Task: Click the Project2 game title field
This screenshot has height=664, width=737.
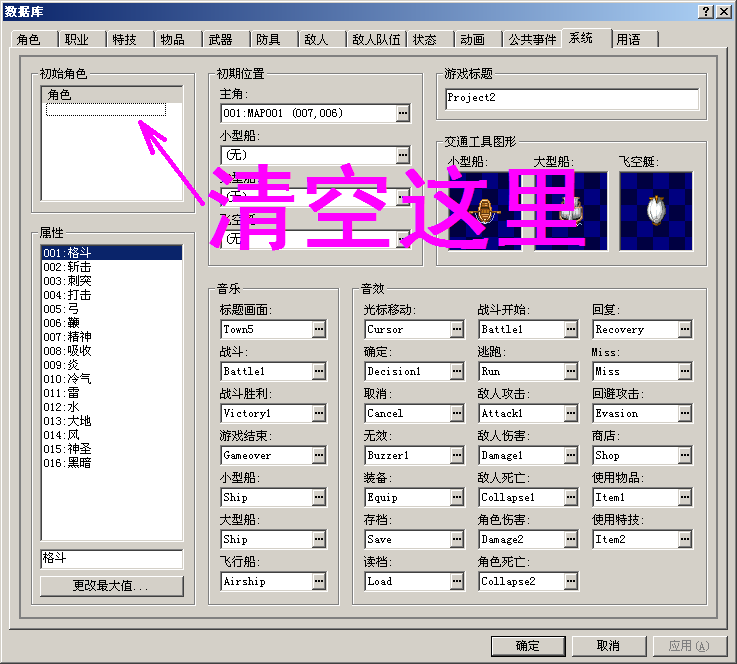Action: point(572,98)
